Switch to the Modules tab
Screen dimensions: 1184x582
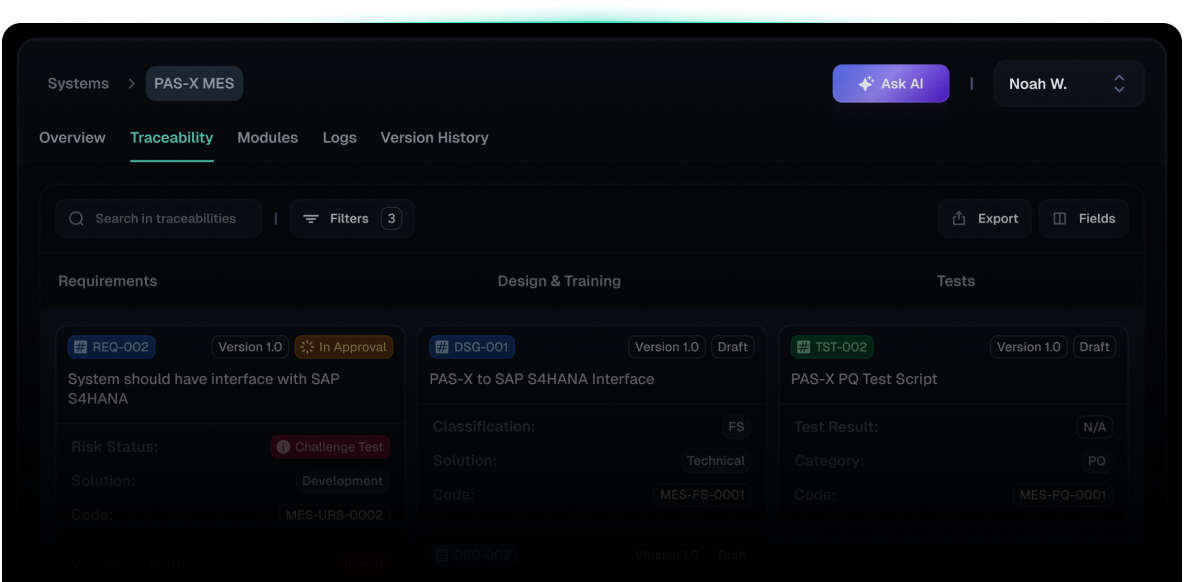click(267, 137)
